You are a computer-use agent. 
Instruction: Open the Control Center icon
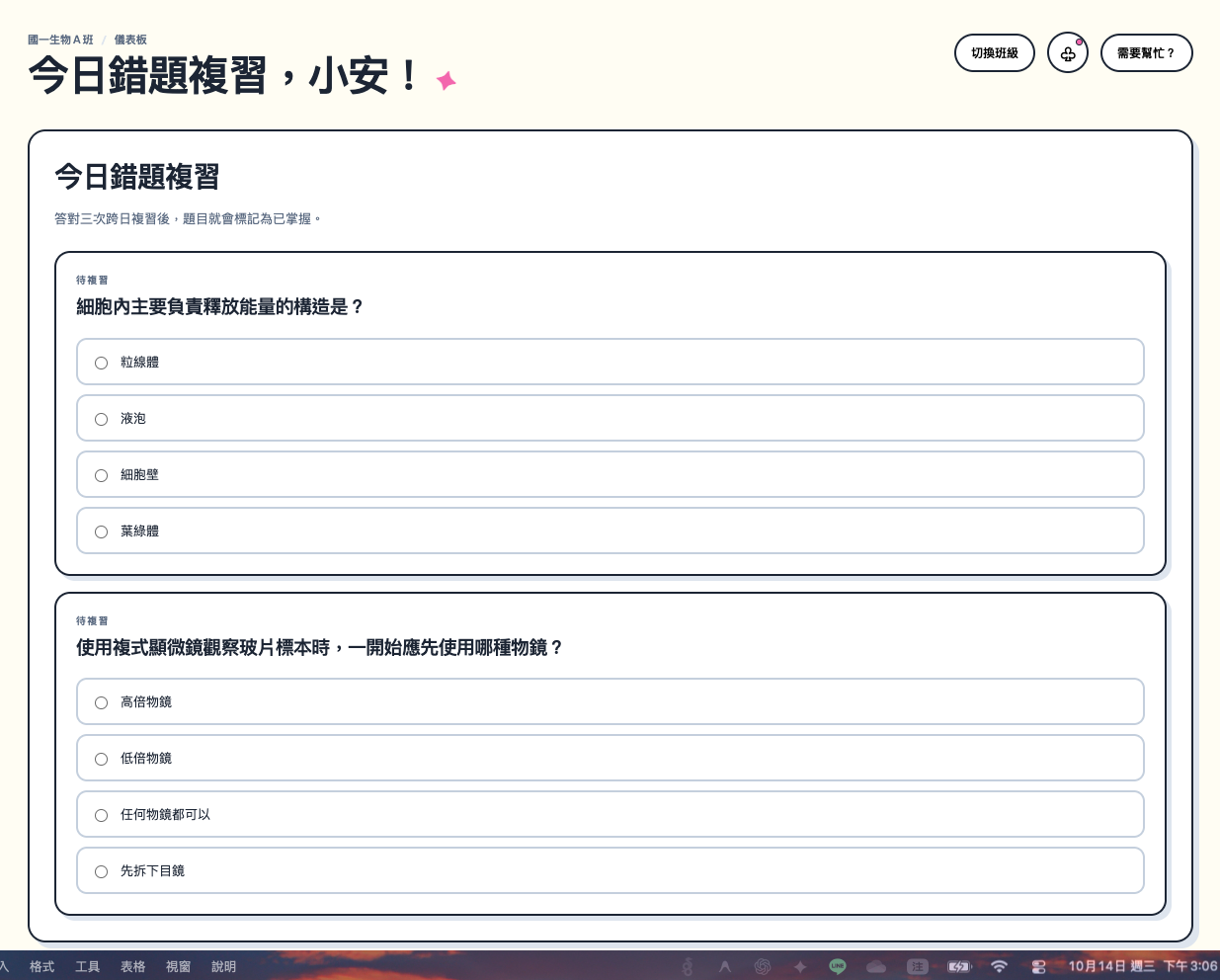pos(1038,966)
